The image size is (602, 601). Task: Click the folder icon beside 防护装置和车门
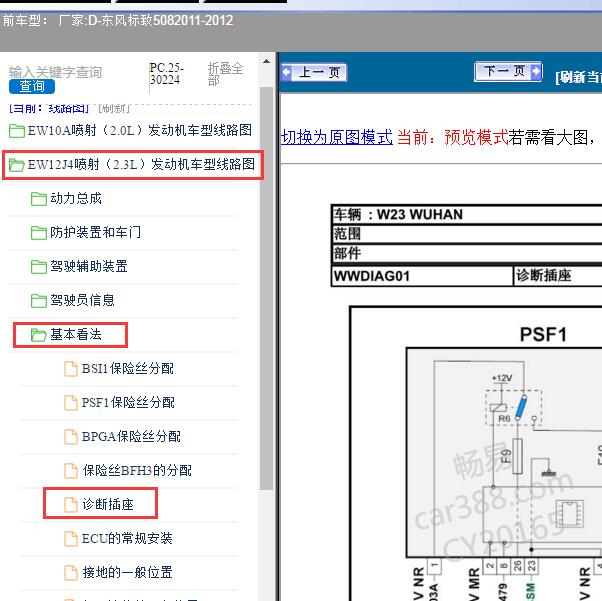coord(39,233)
